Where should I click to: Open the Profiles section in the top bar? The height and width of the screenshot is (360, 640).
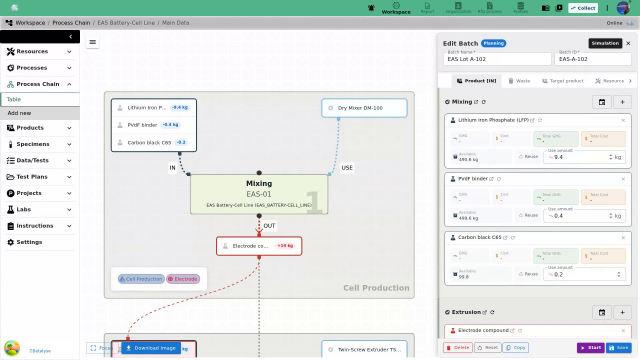(520, 8)
